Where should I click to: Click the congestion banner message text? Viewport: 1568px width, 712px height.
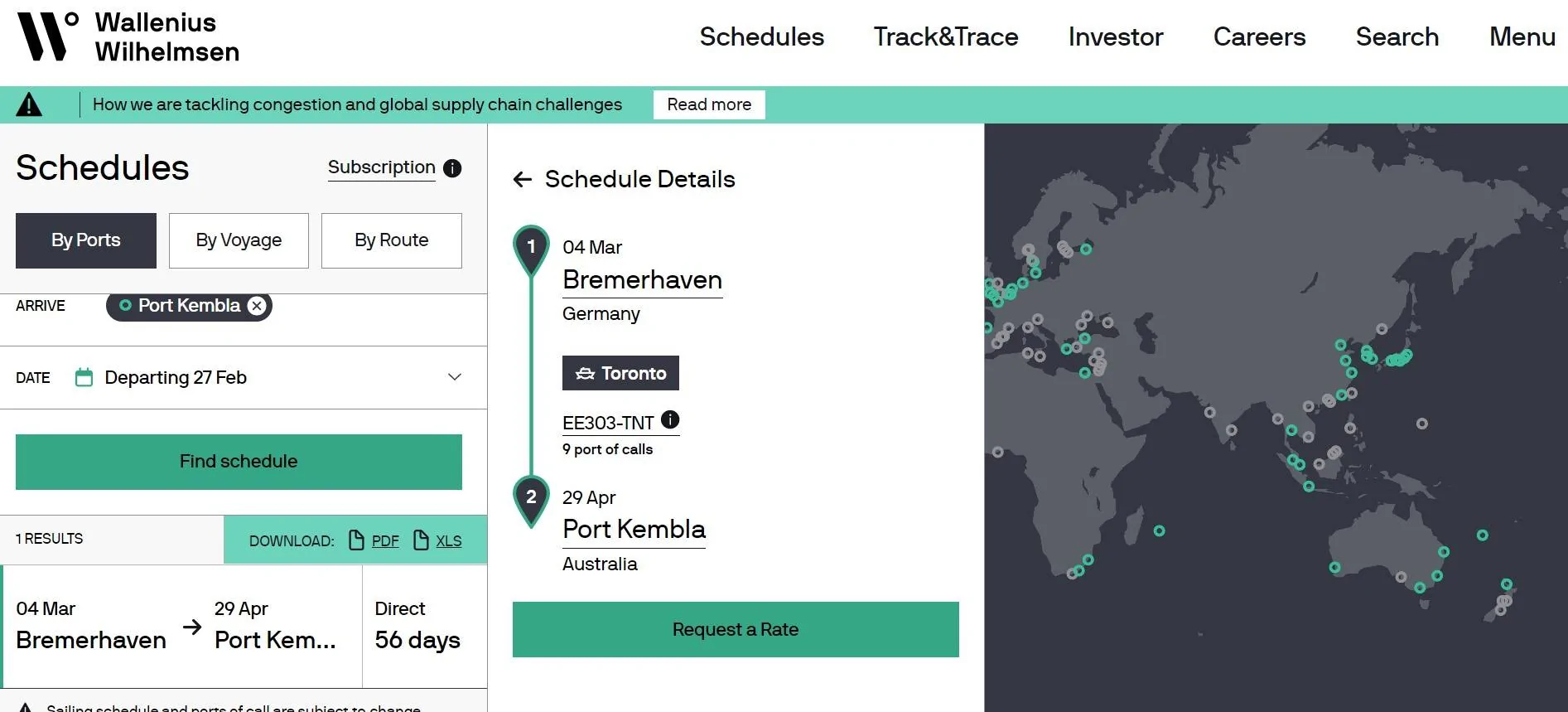coord(357,104)
